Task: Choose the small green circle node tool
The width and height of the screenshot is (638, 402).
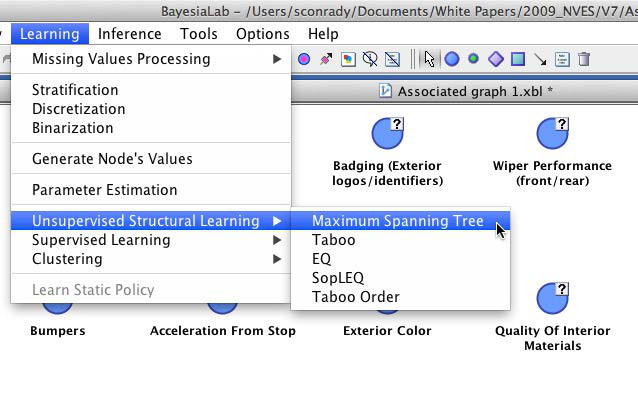Action: coord(473,59)
